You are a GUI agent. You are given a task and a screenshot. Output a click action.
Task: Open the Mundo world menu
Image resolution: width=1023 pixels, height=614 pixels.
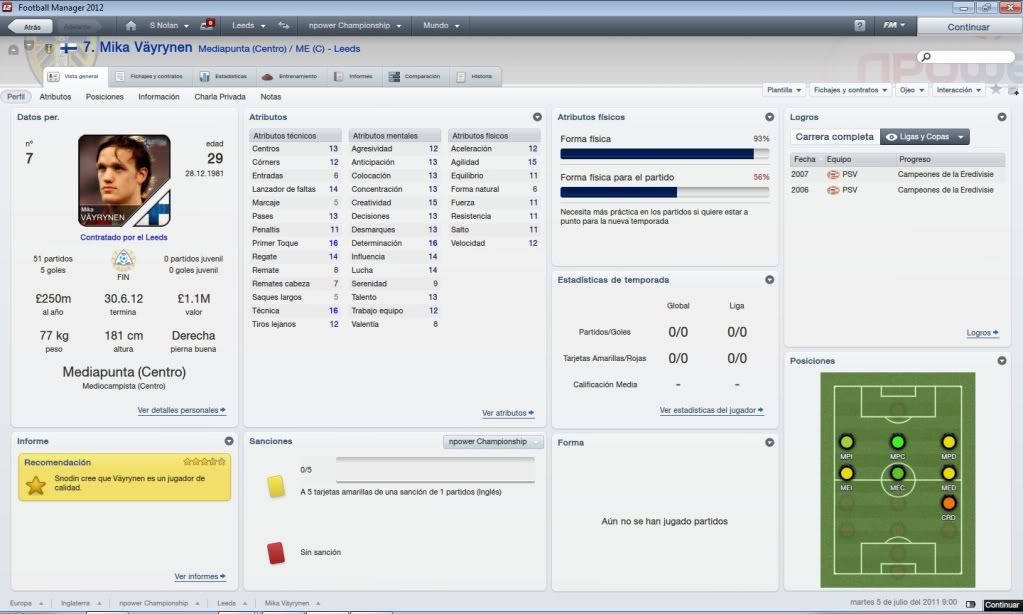point(441,25)
